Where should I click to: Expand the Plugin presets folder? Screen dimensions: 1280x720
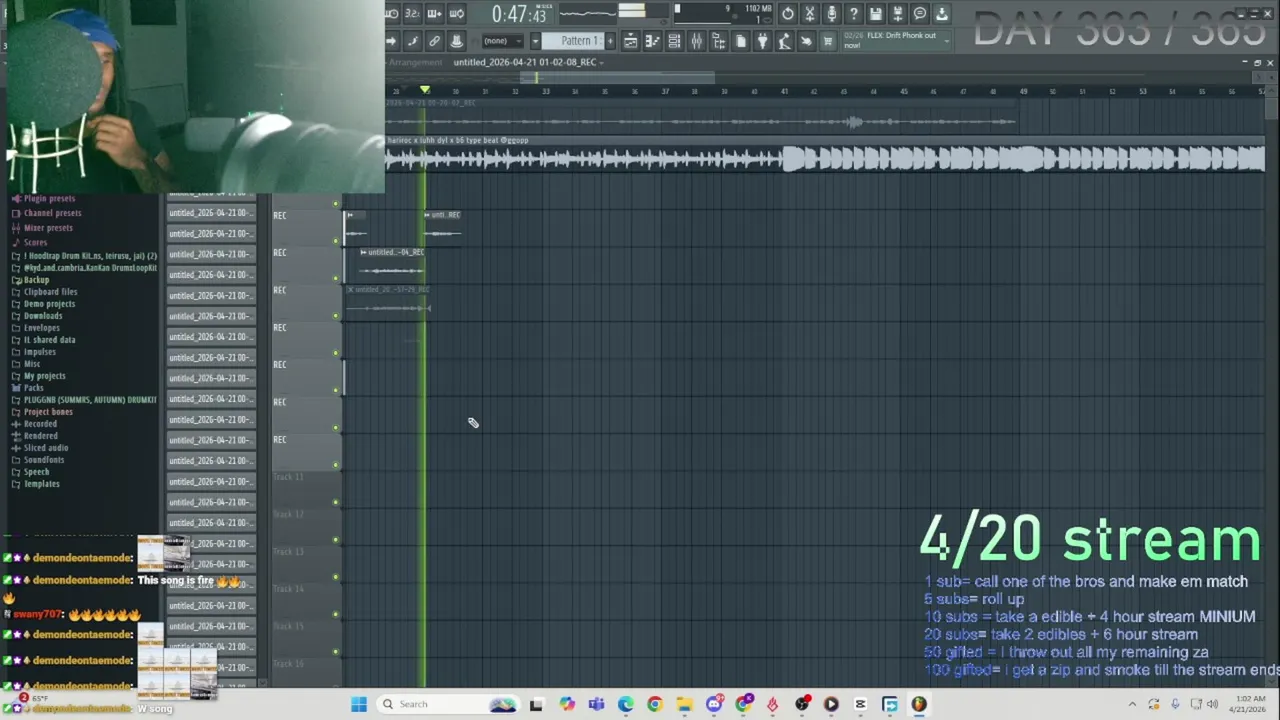(x=49, y=198)
